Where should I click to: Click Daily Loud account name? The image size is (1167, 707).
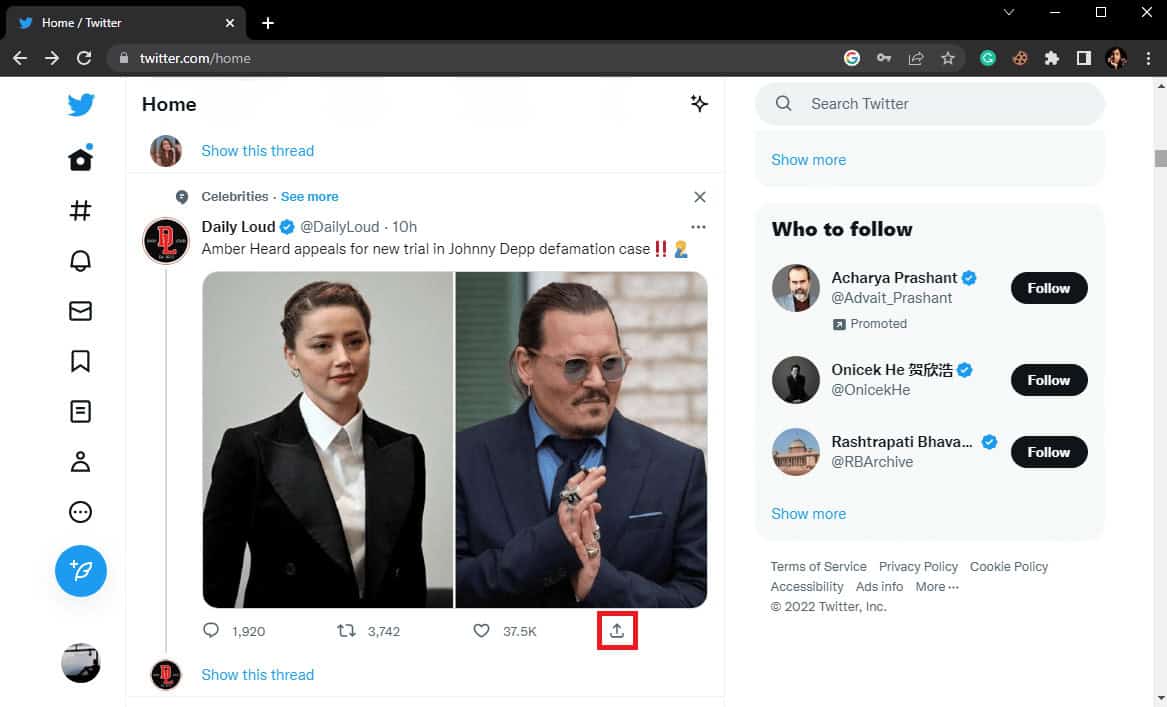pos(238,227)
